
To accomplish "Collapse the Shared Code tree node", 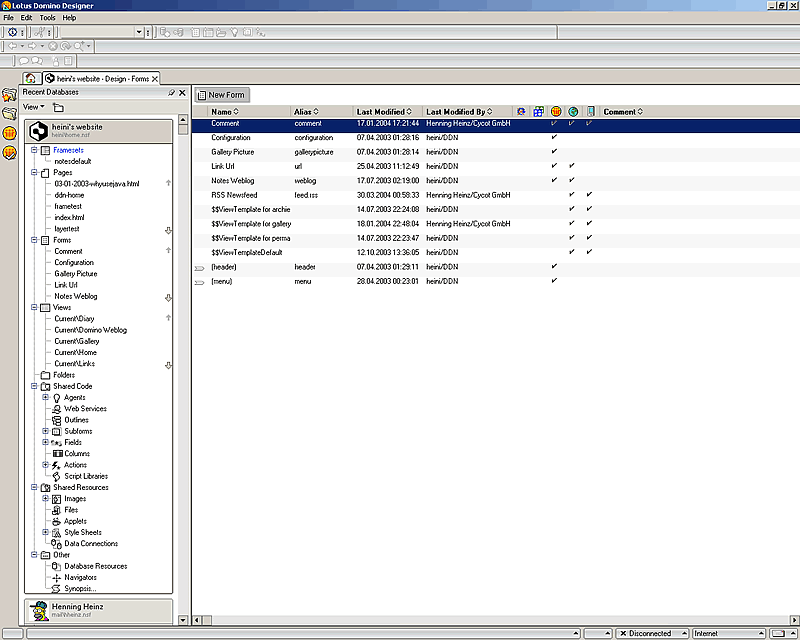I will click(x=34, y=386).
